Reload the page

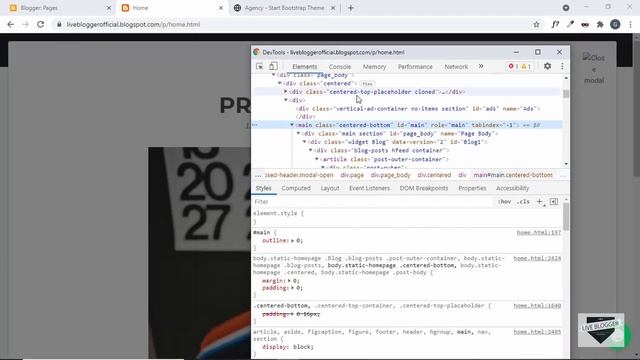40,24
